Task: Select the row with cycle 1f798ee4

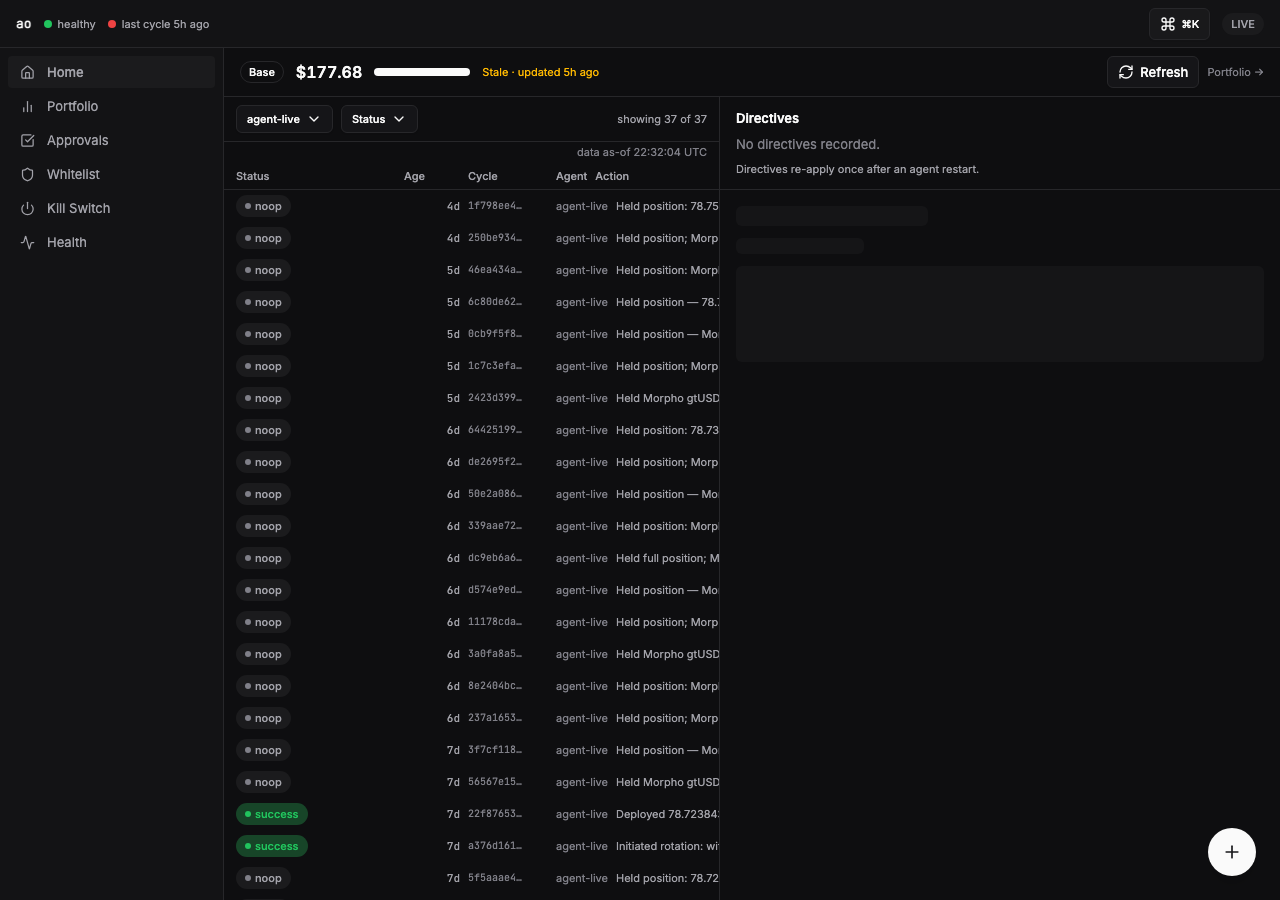Action: click(x=472, y=206)
